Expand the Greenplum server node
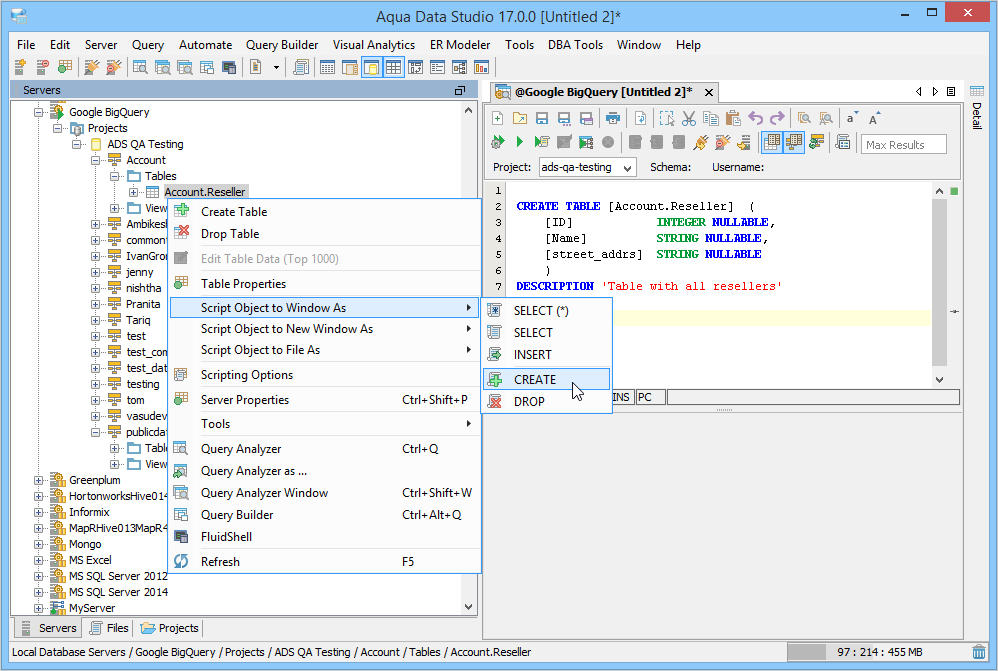The image size is (998, 671). click(38, 480)
